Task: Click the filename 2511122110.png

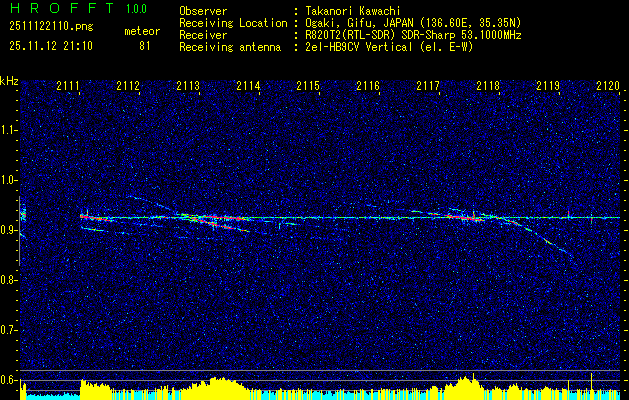Action: pos(51,27)
